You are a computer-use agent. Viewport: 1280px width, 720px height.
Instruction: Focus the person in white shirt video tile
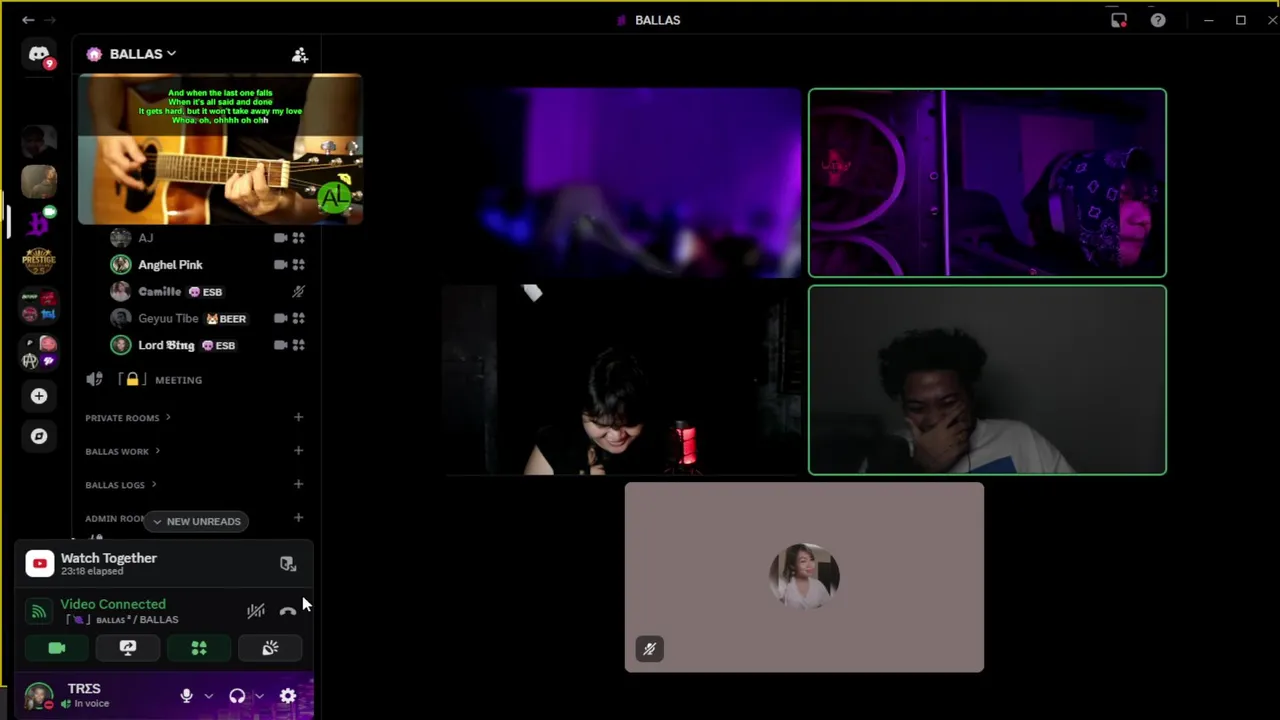click(x=987, y=380)
